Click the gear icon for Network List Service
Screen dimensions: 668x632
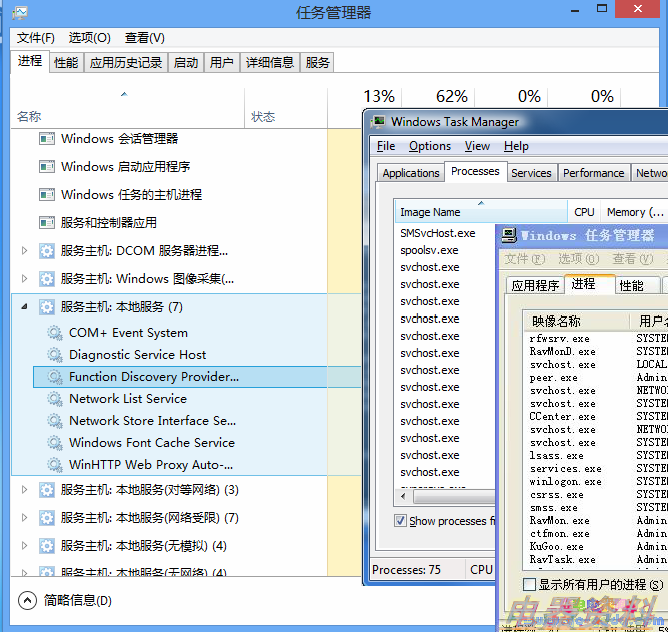(54, 399)
